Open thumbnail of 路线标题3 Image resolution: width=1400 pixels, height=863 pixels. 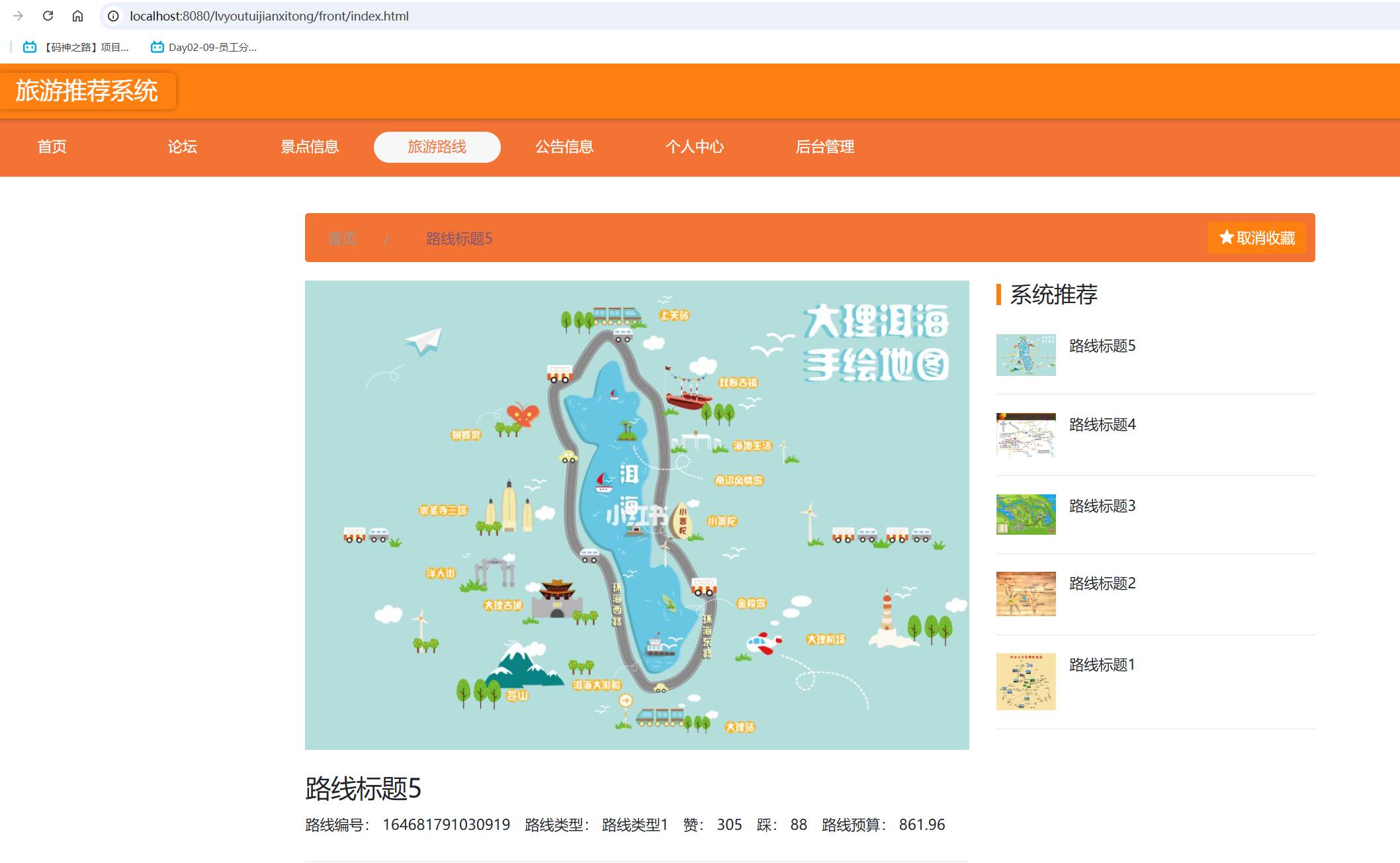[x=1026, y=514]
